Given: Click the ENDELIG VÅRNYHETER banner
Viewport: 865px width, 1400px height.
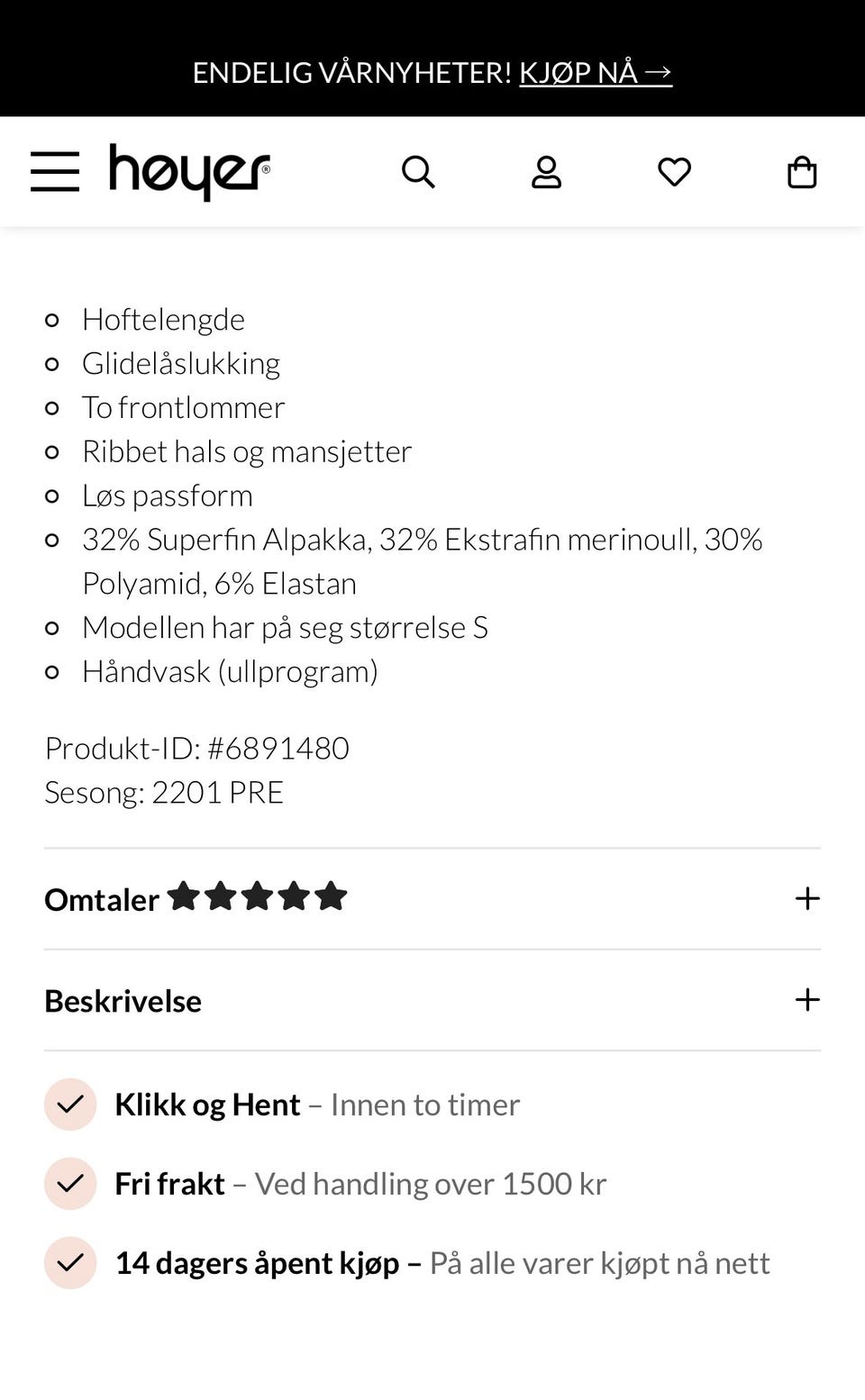Looking at the screenshot, I should (x=351, y=72).
